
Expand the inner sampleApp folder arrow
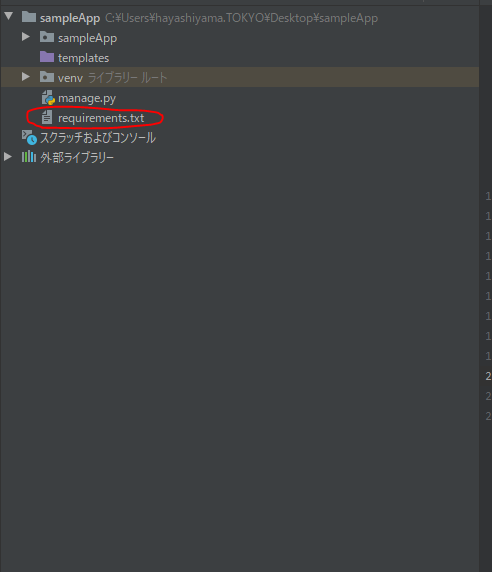tap(26, 36)
